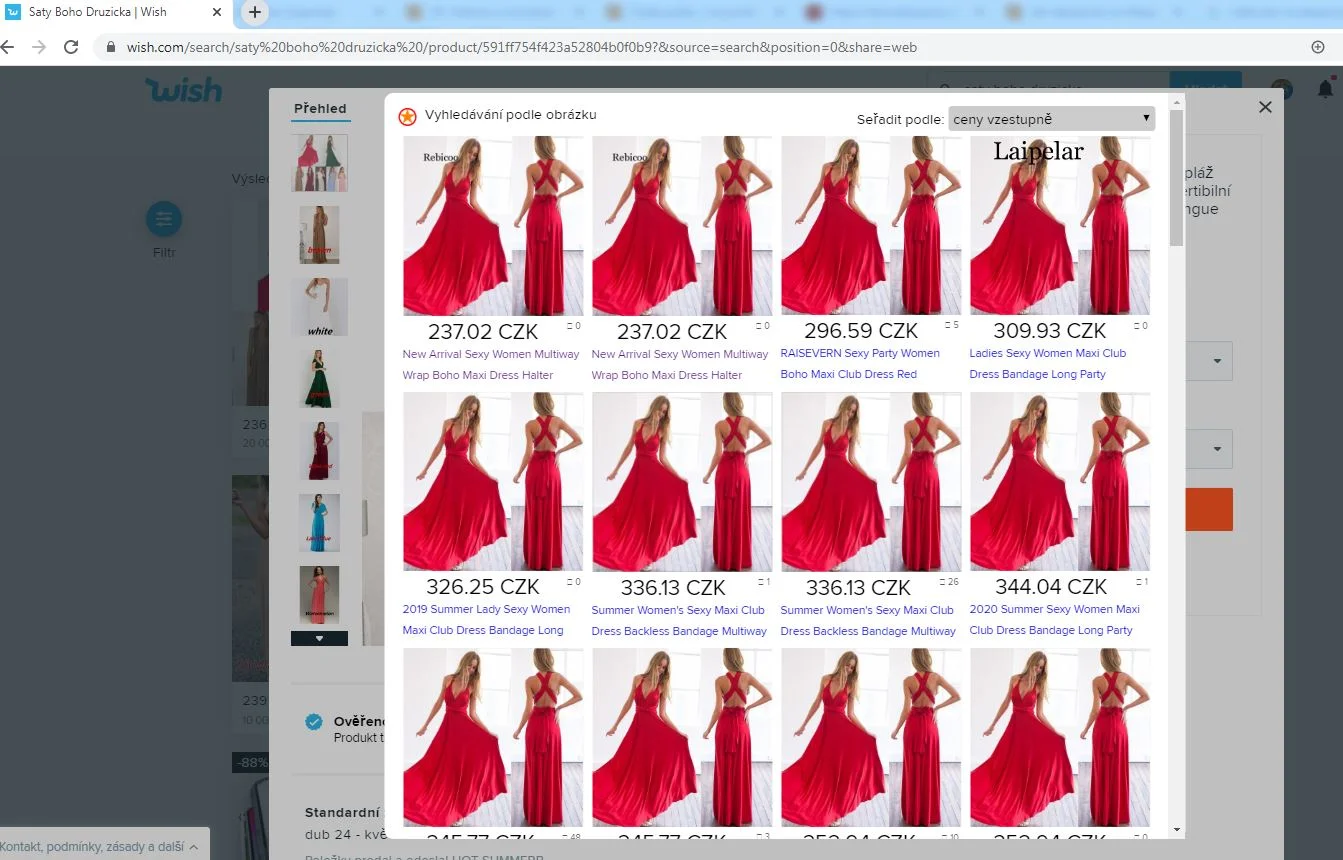
Task: Open the Filtr panel icon
Action: [163, 219]
